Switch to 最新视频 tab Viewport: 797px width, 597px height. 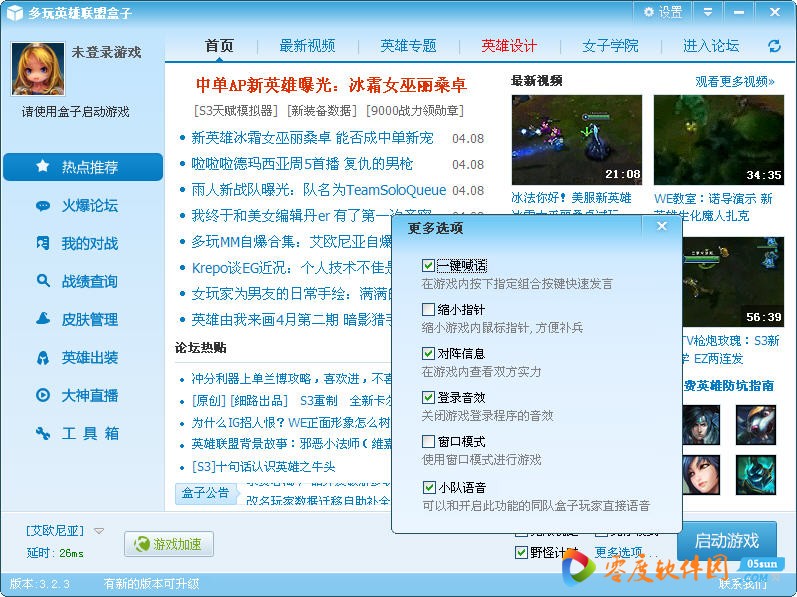[x=308, y=46]
